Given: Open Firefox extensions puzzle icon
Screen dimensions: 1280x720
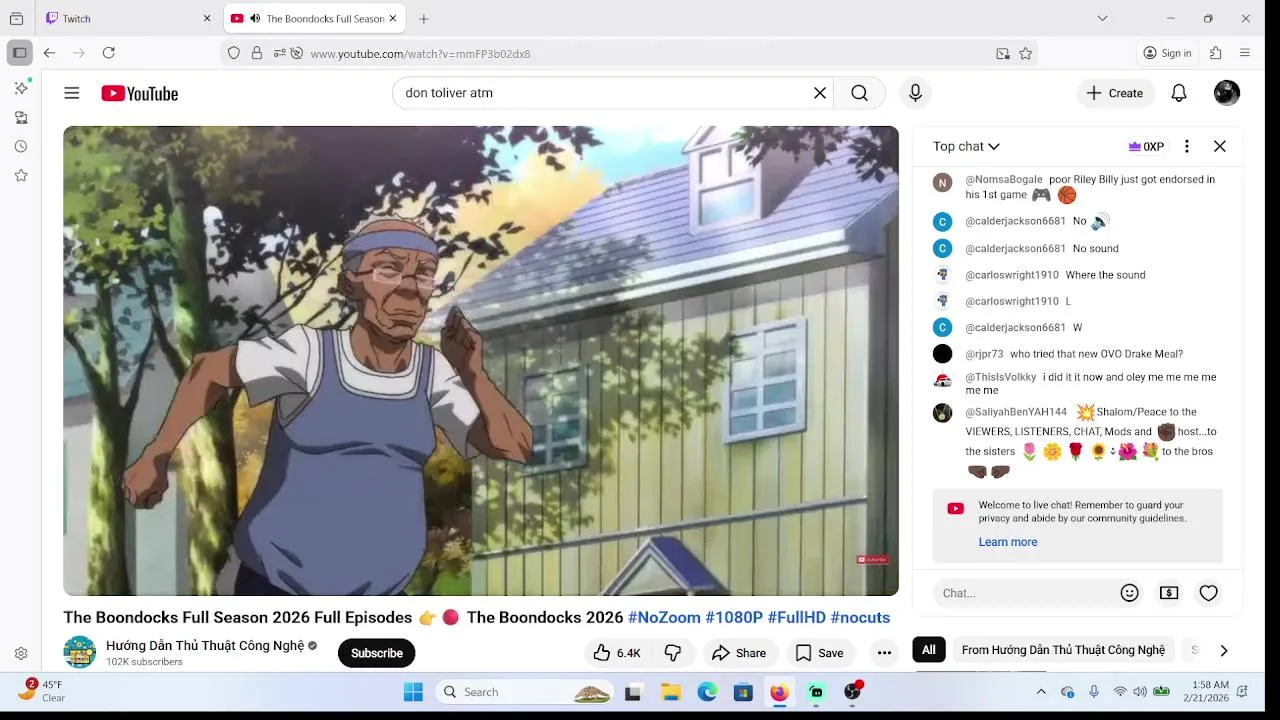Looking at the screenshot, I should pos(1216,53).
